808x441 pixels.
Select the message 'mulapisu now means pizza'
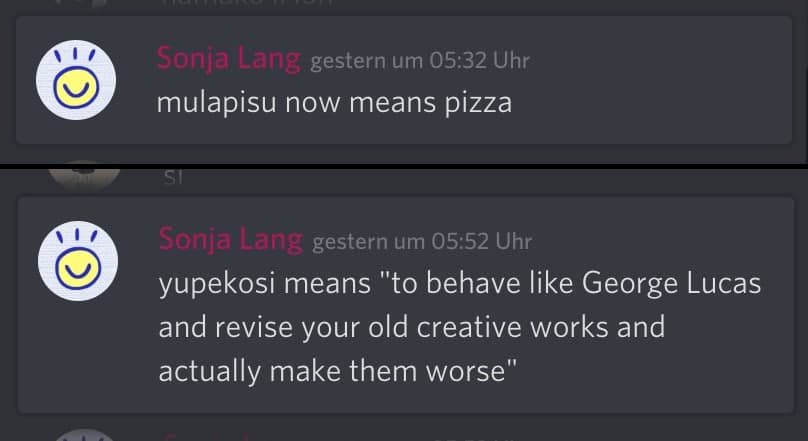334,102
